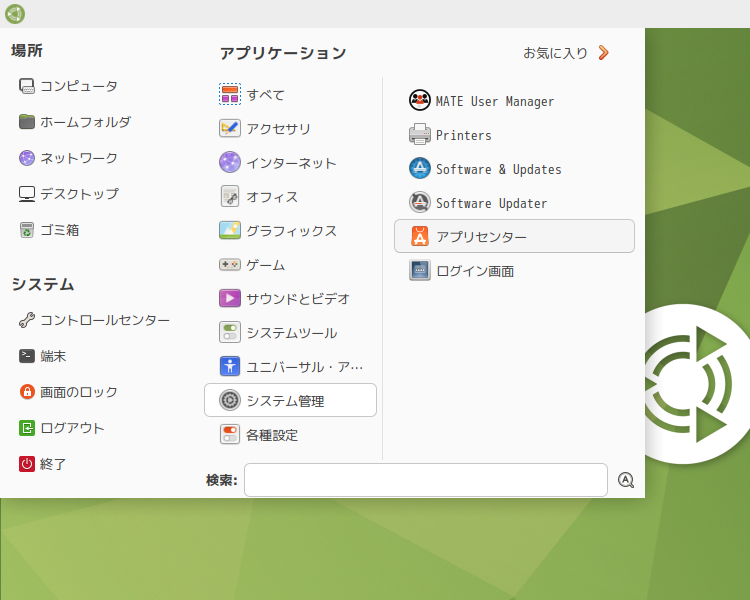Choose ゲーム category label
Viewport: 750px width, 600px height.
pyautogui.click(x=266, y=265)
